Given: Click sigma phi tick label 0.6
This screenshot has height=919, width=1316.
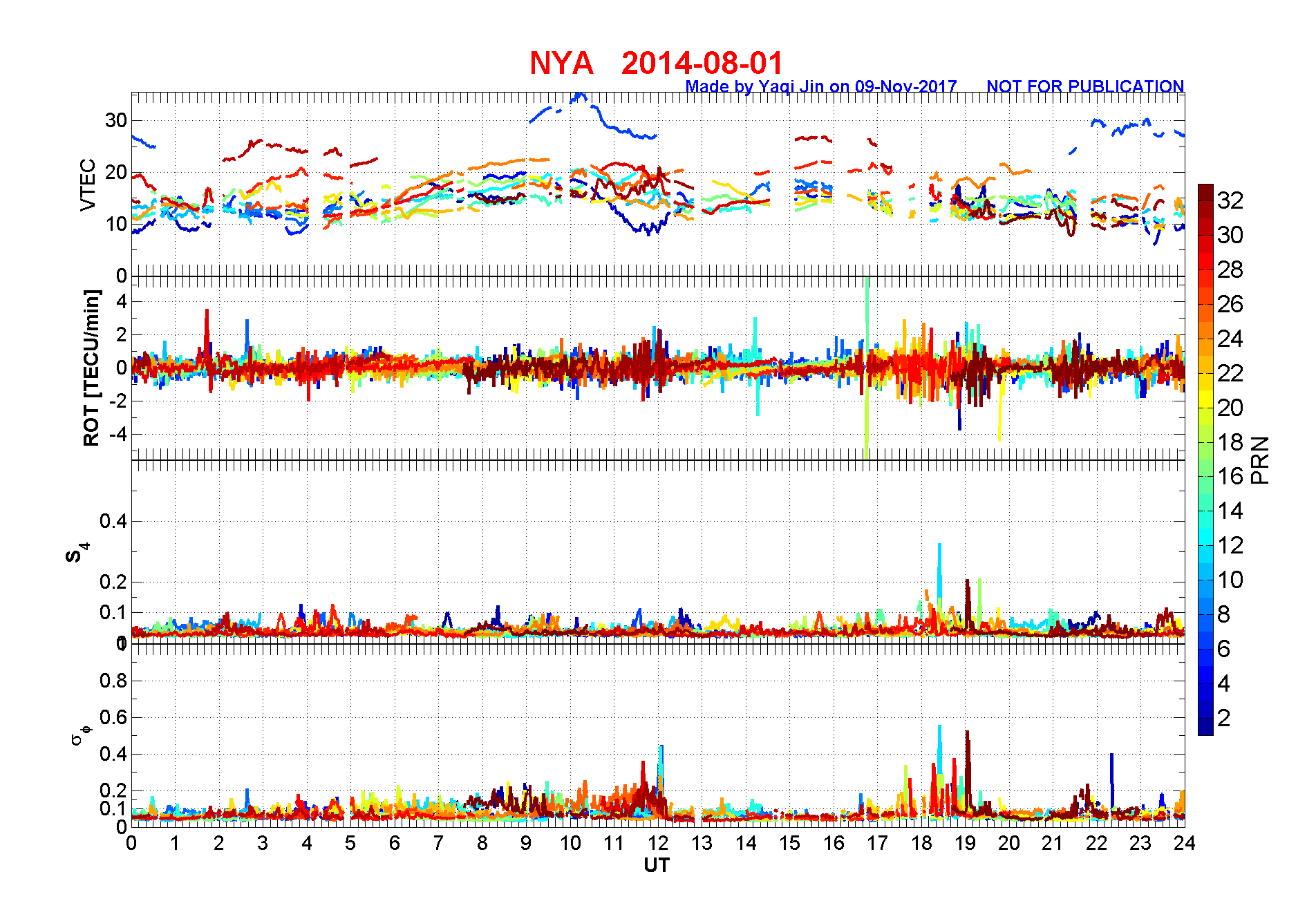Looking at the screenshot, I should pos(113,717).
